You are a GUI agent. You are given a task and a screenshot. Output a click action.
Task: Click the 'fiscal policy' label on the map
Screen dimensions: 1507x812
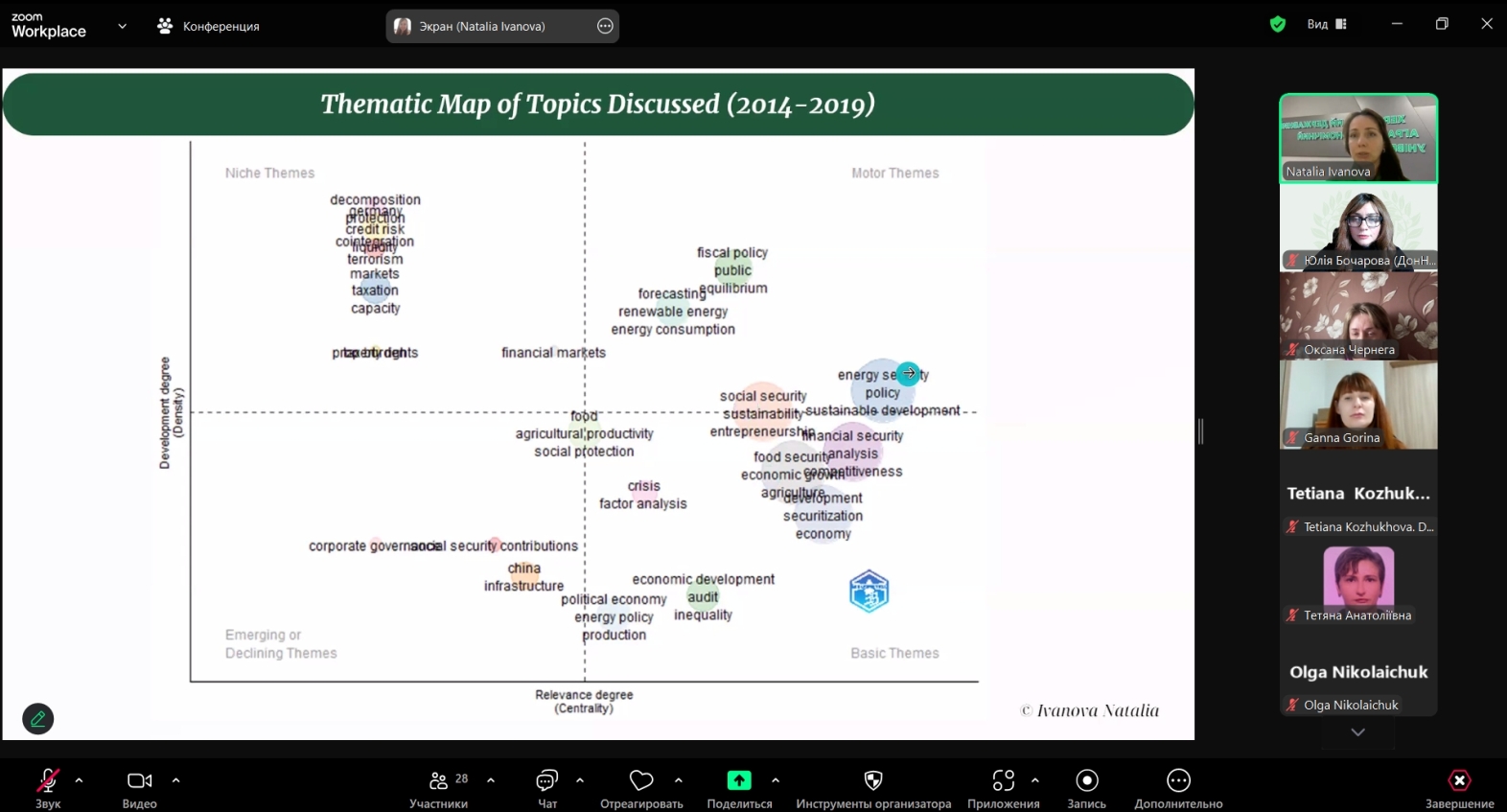732,252
